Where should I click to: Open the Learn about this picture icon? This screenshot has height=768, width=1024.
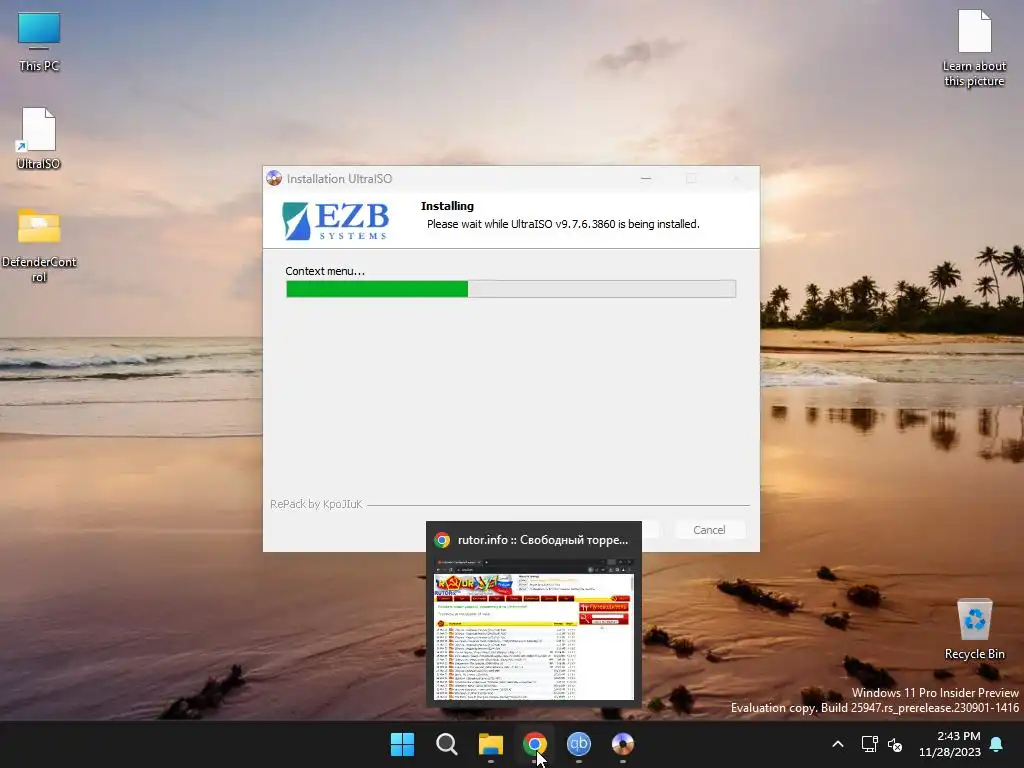[x=974, y=49]
